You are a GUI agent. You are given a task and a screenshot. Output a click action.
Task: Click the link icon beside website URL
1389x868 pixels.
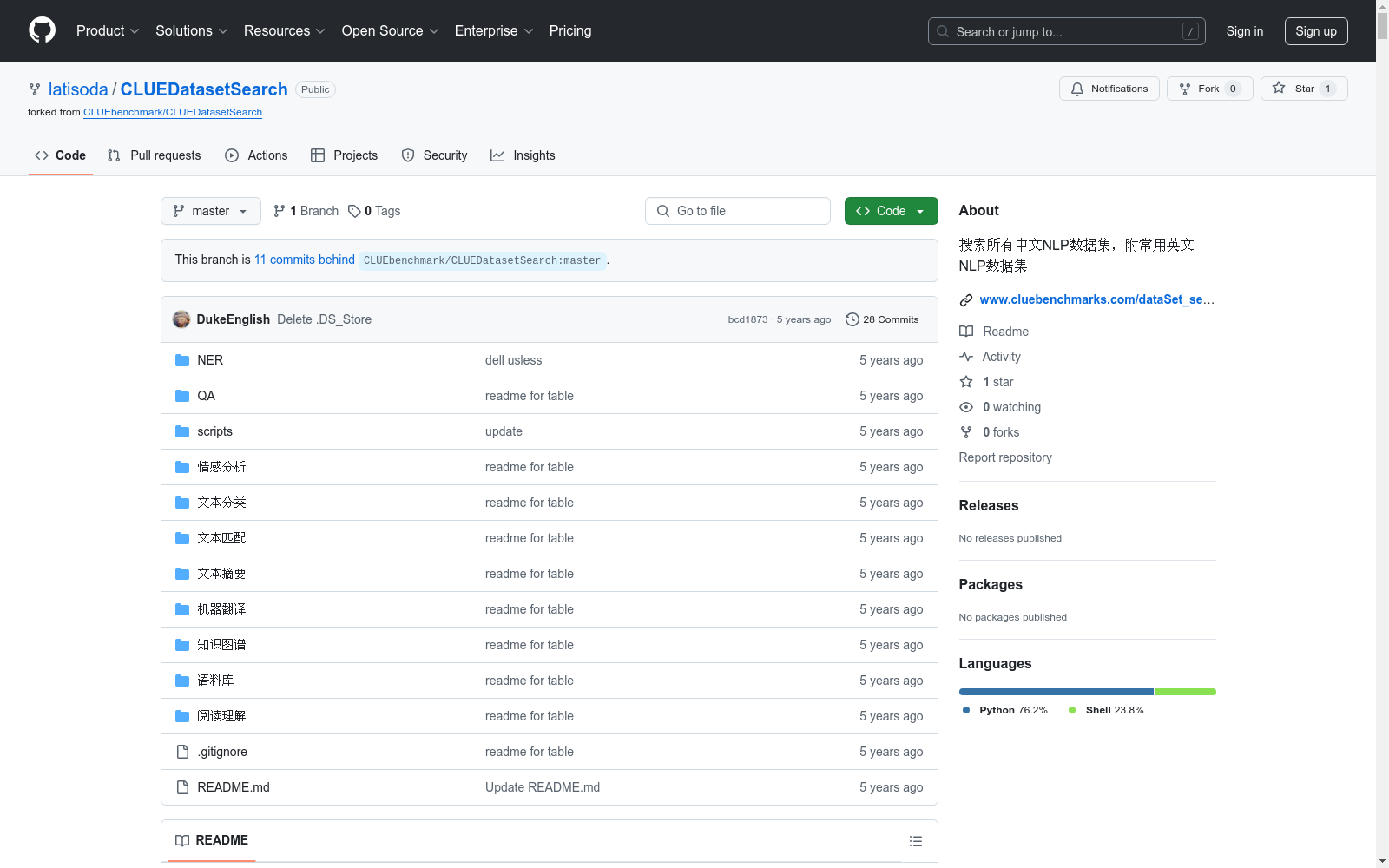pos(966,300)
